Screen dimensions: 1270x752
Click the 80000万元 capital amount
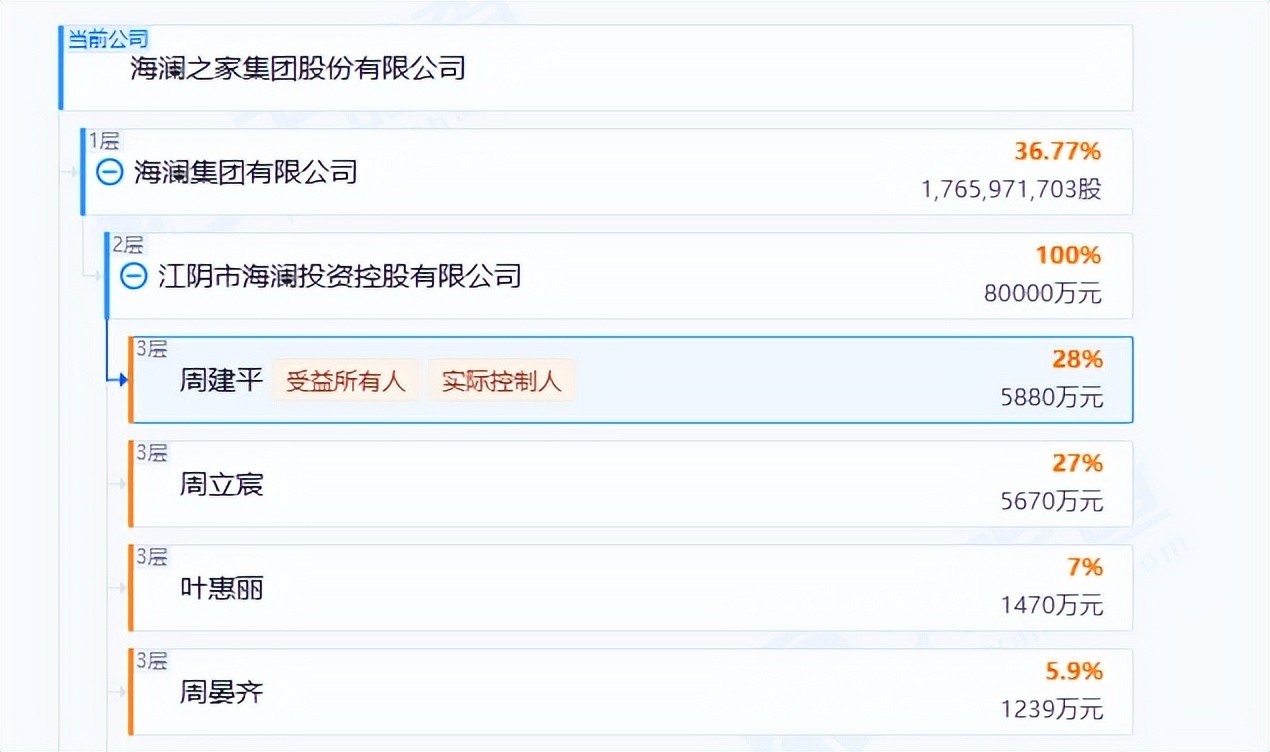pyautogui.click(x=1042, y=293)
